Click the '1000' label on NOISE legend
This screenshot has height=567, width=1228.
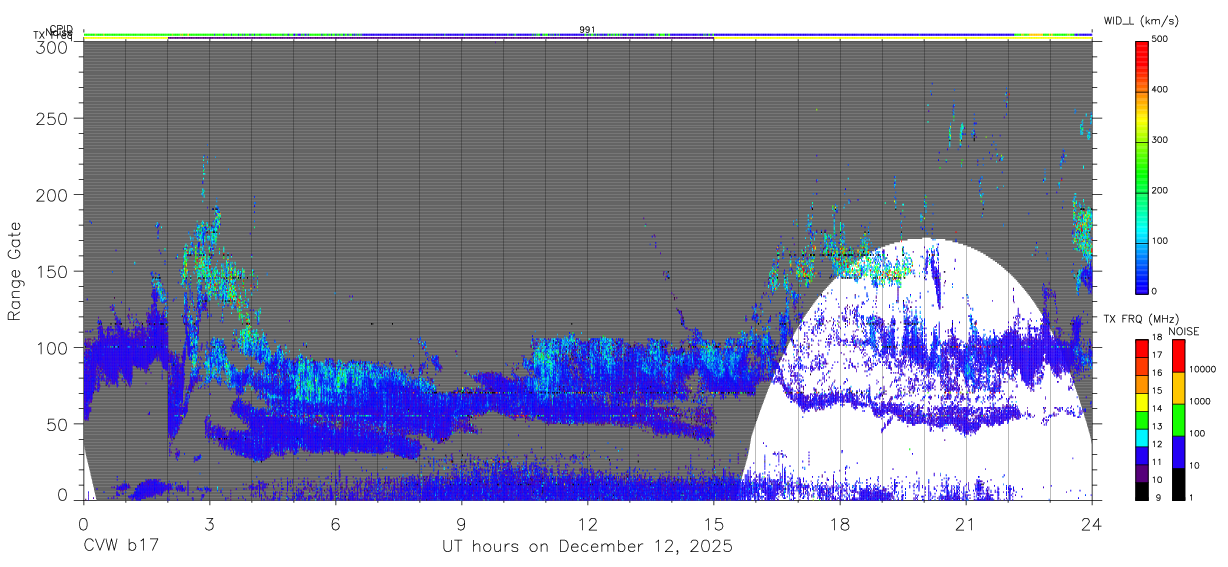pyautogui.click(x=1199, y=402)
